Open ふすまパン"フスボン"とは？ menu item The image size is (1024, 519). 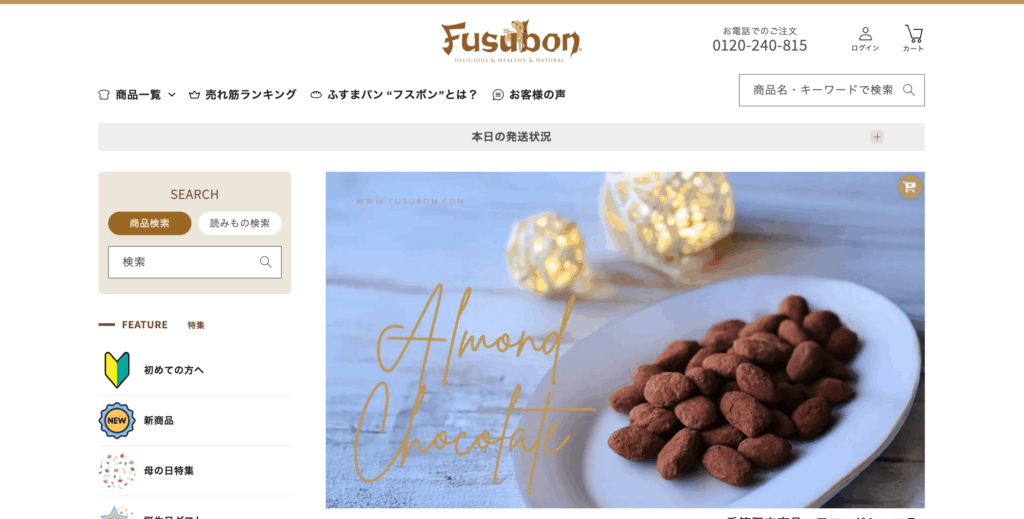(x=394, y=95)
